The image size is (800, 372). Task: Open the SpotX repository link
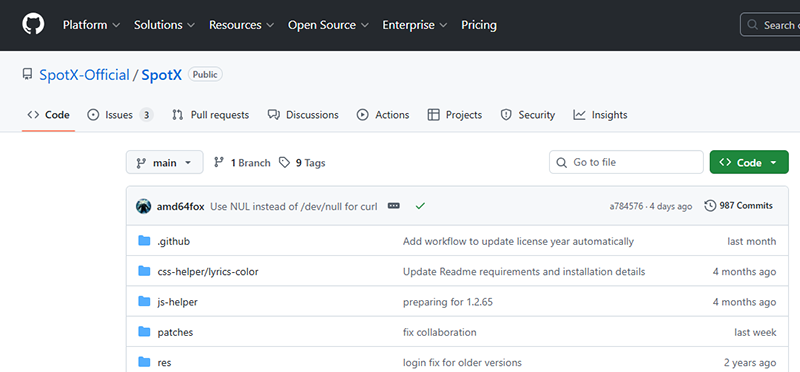[x=161, y=75]
